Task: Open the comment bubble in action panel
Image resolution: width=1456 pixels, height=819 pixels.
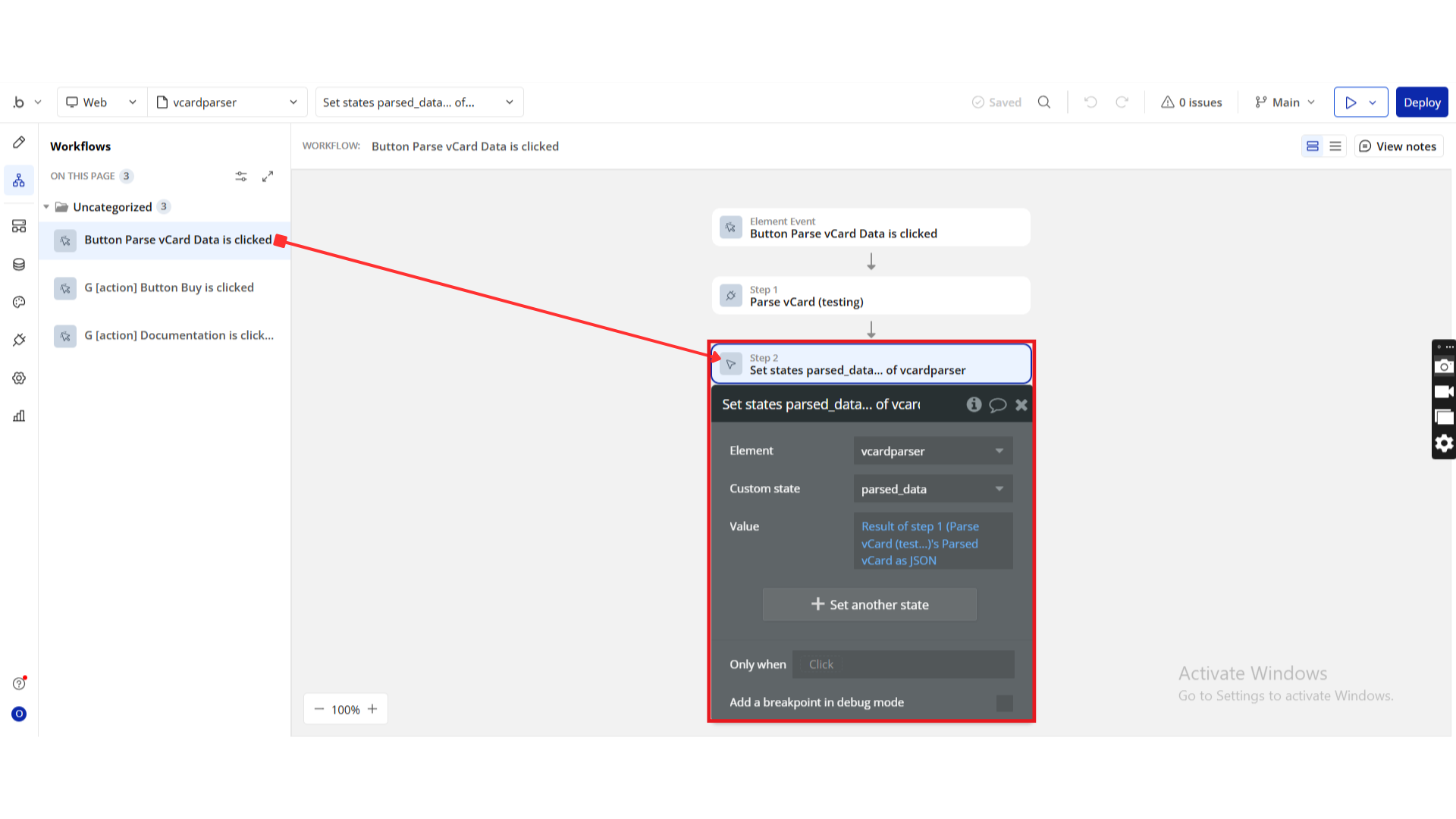Action: pyautogui.click(x=998, y=405)
